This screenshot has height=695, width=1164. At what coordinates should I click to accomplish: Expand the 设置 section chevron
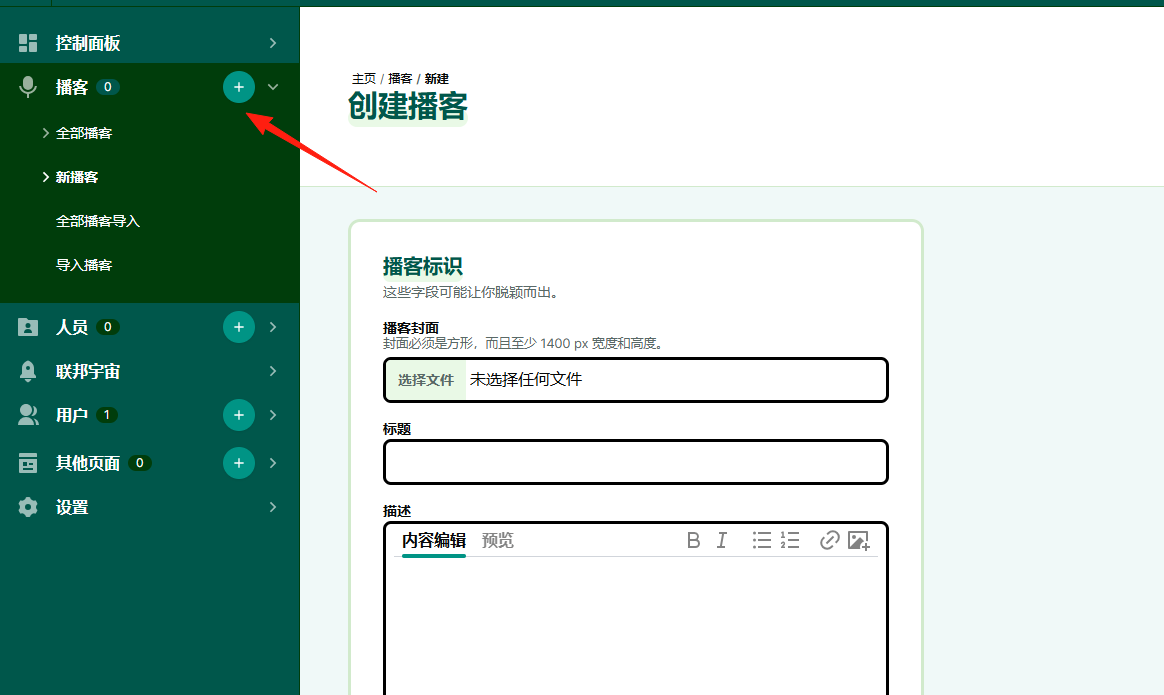click(x=272, y=507)
